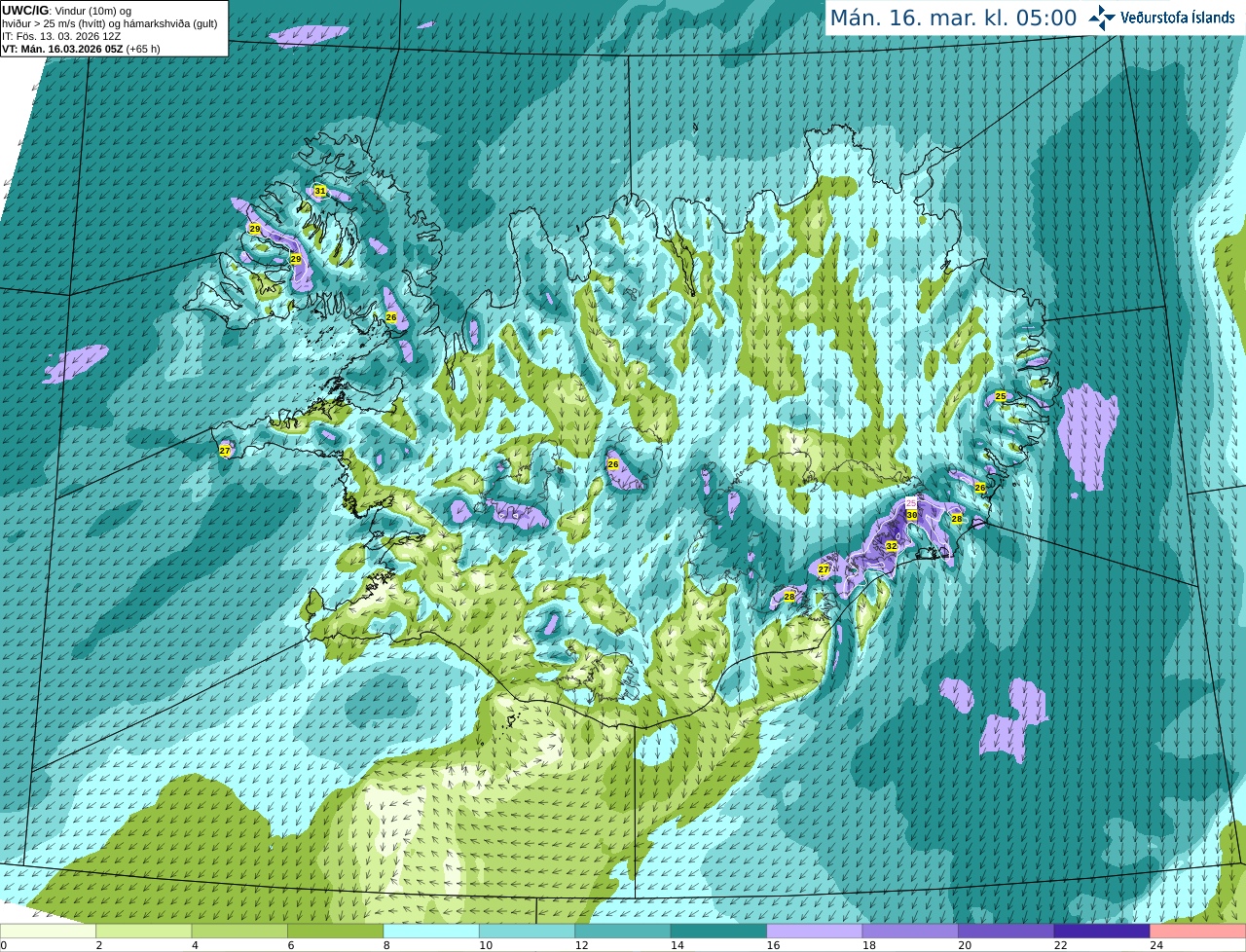Click the scale number 12 under the legend

(x=581, y=944)
